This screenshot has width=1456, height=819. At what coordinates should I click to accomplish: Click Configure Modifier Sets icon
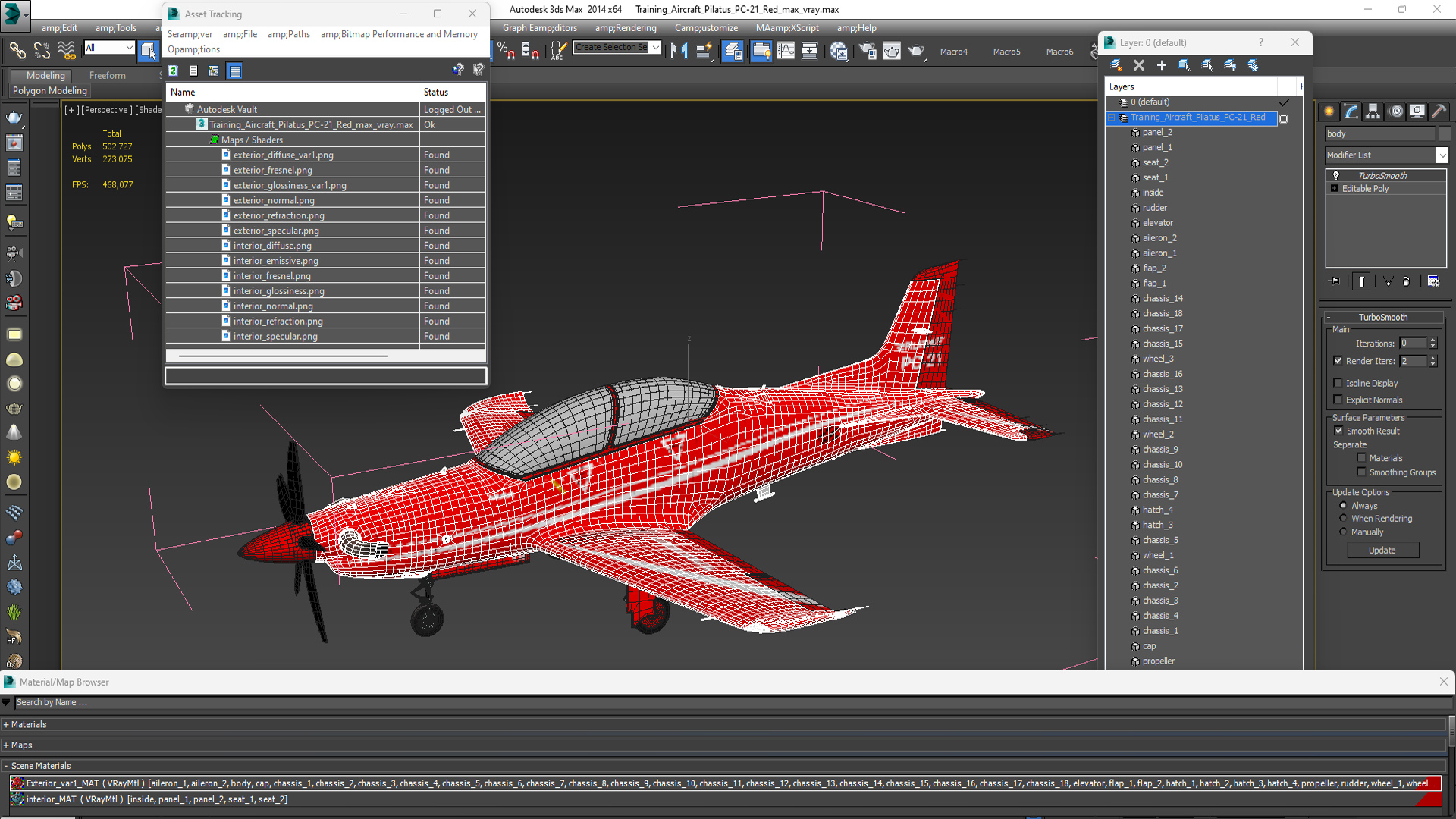point(1433,281)
